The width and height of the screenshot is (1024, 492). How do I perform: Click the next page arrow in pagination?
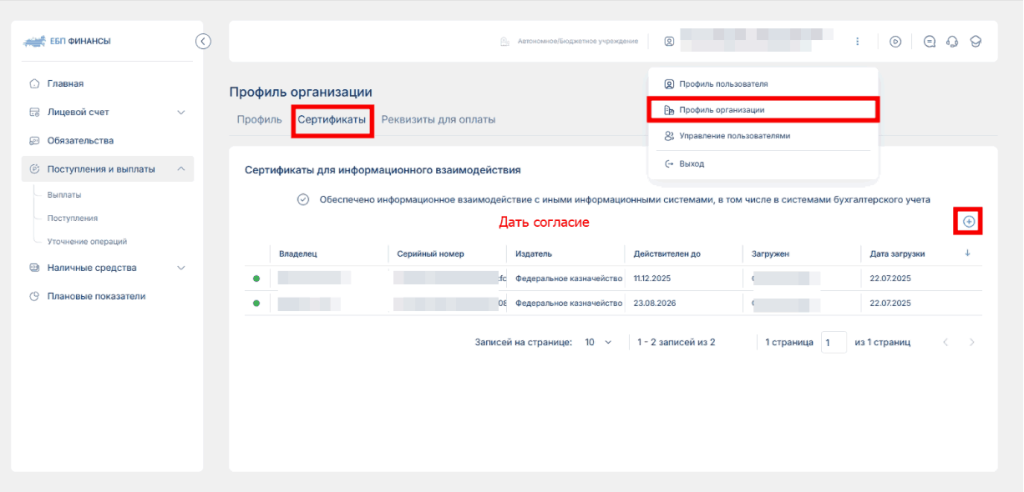click(x=972, y=342)
